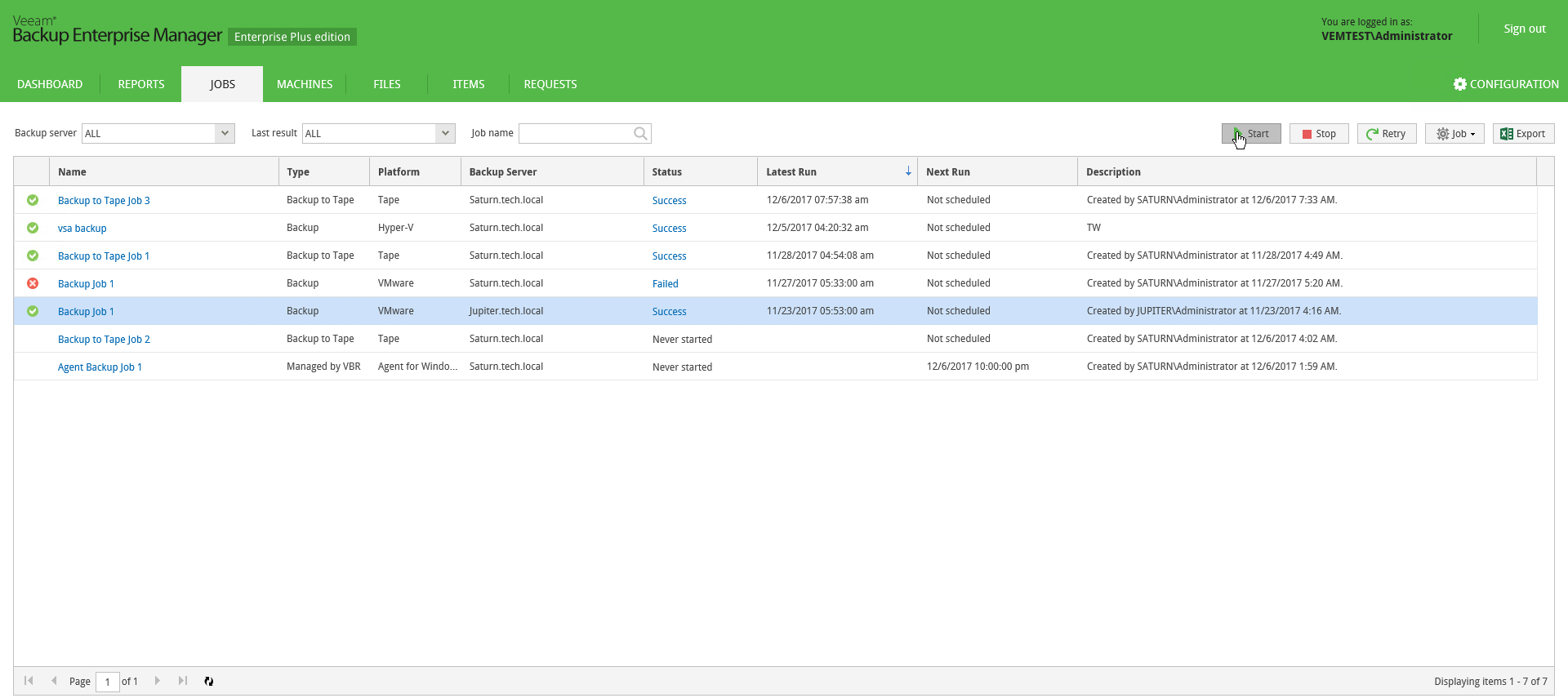Image resolution: width=1568 pixels, height=698 pixels.
Task: Sort by the Platform column header
Action: click(x=415, y=171)
